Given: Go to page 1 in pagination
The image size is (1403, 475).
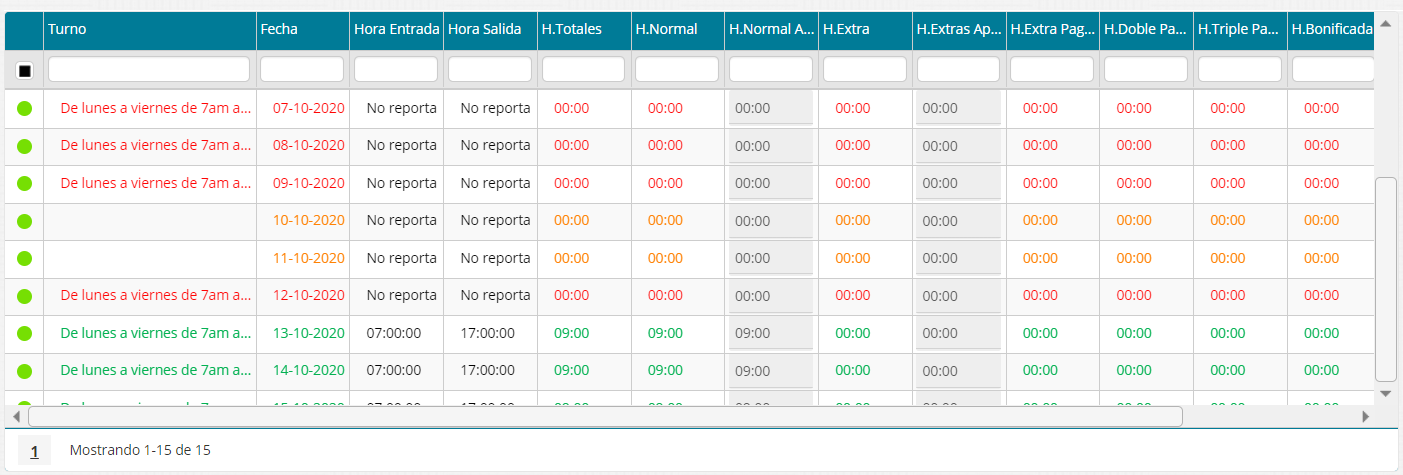Looking at the screenshot, I should tap(34, 451).
